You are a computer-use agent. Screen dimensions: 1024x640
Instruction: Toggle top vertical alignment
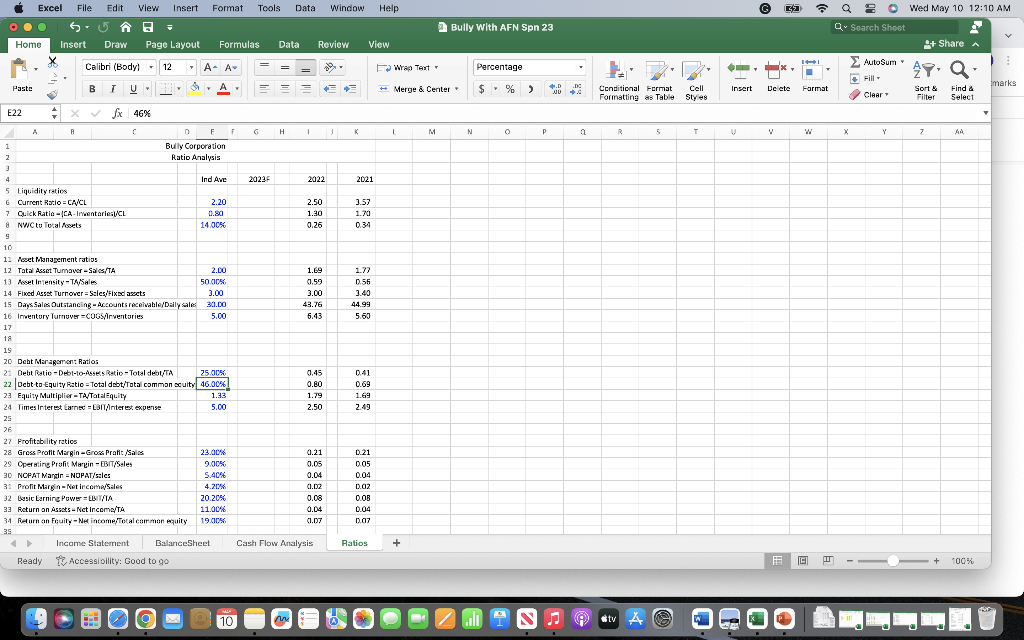(x=264, y=67)
